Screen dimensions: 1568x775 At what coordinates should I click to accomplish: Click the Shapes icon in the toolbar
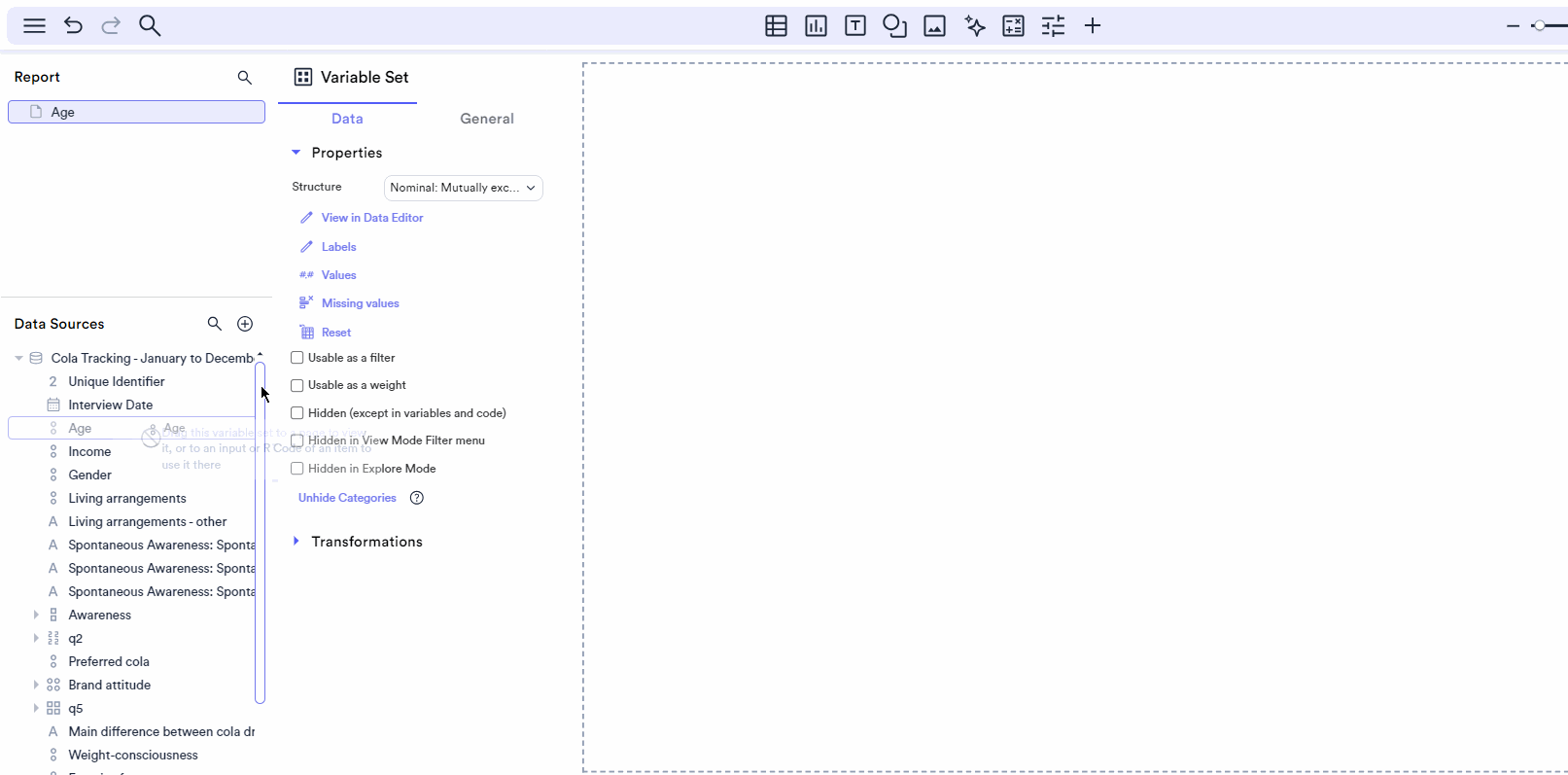pyautogui.click(x=894, y=26)
